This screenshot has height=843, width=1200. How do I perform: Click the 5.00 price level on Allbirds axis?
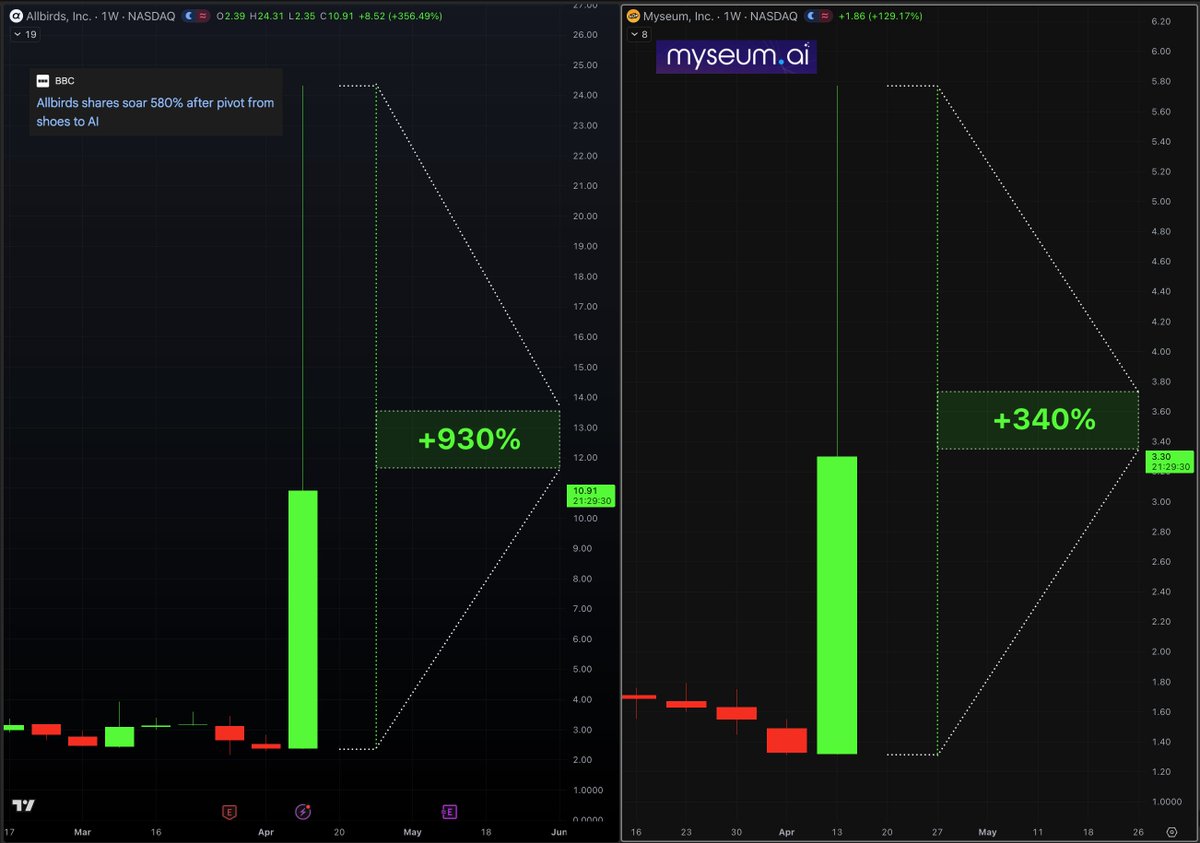[x=583, y=669]
